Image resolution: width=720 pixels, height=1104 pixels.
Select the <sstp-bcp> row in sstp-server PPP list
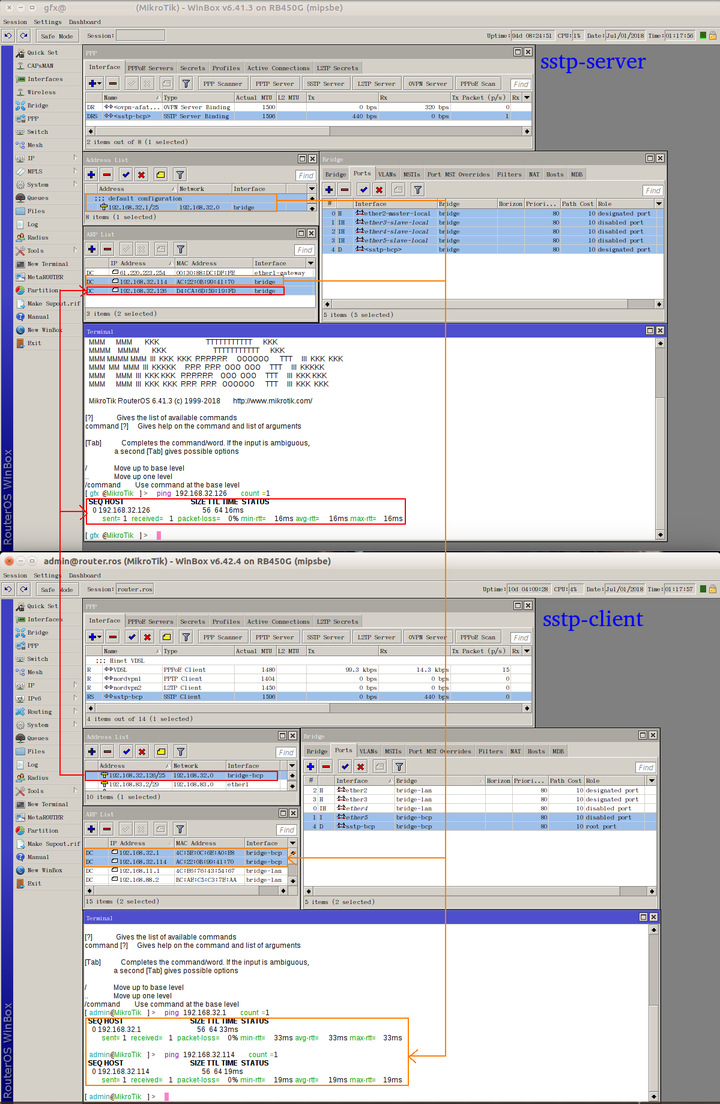[x=308, y=116]
